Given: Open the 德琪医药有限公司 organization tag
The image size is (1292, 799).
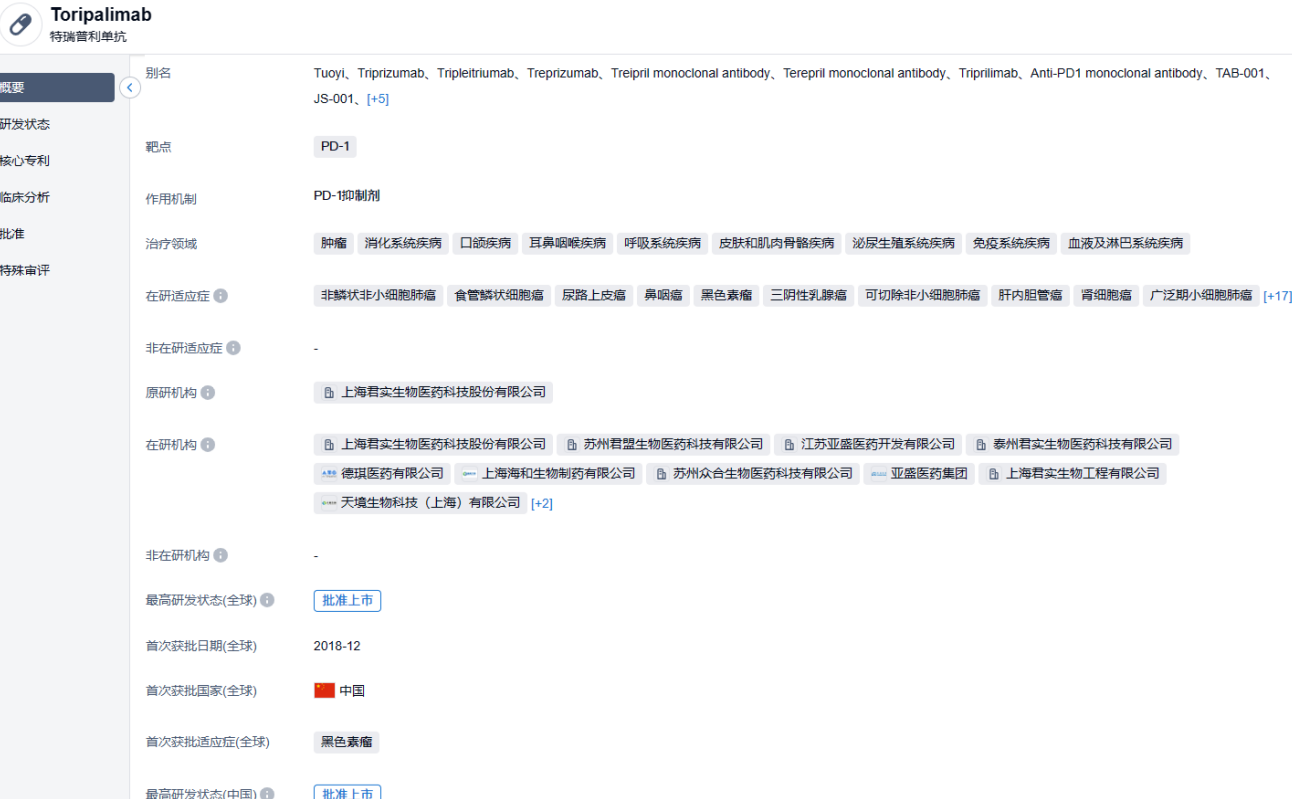Looking at the screenshot, I should [382, 474].
